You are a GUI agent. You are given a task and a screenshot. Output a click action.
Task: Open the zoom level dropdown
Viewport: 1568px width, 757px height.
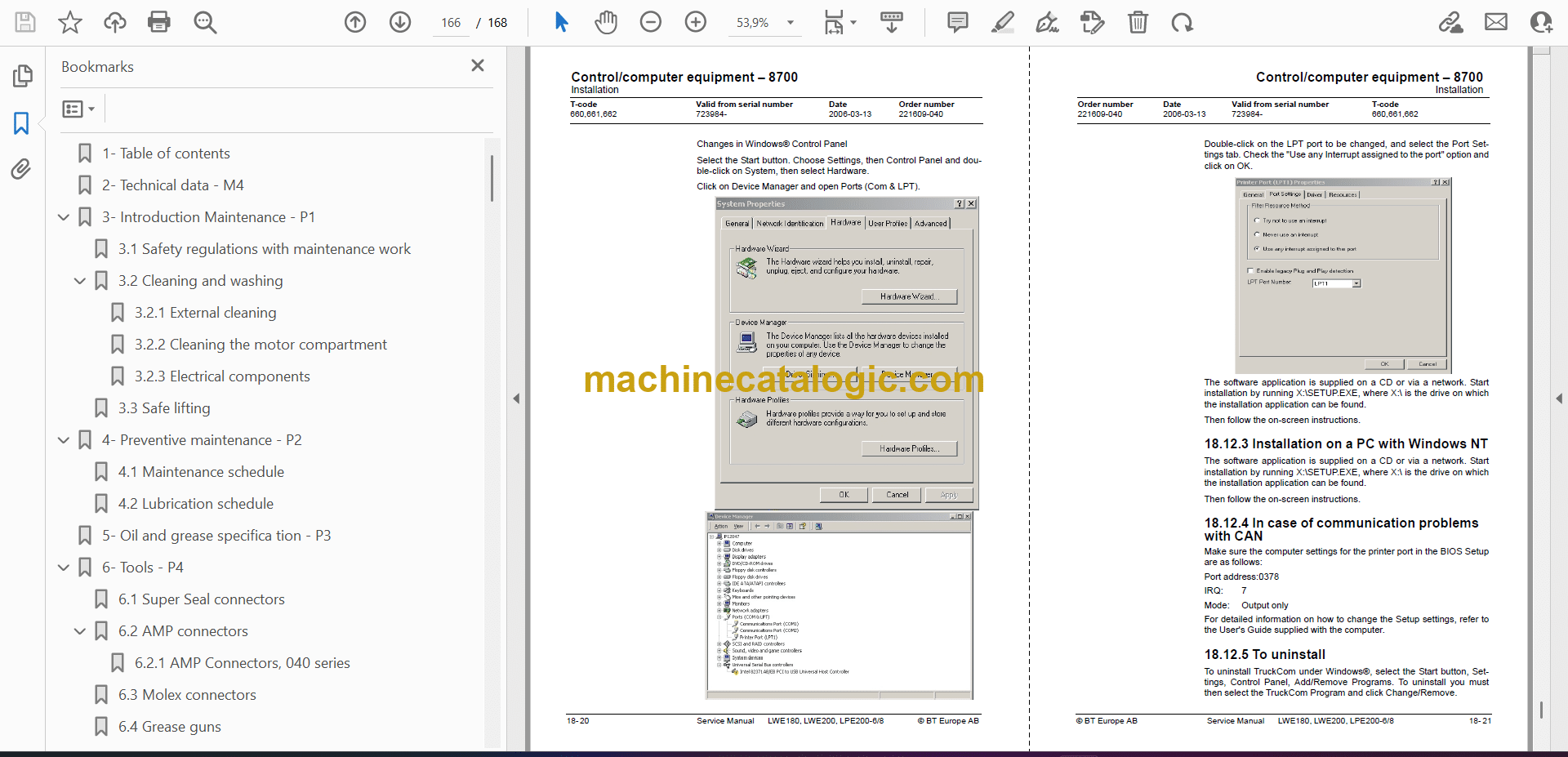[x=791, y=23]
